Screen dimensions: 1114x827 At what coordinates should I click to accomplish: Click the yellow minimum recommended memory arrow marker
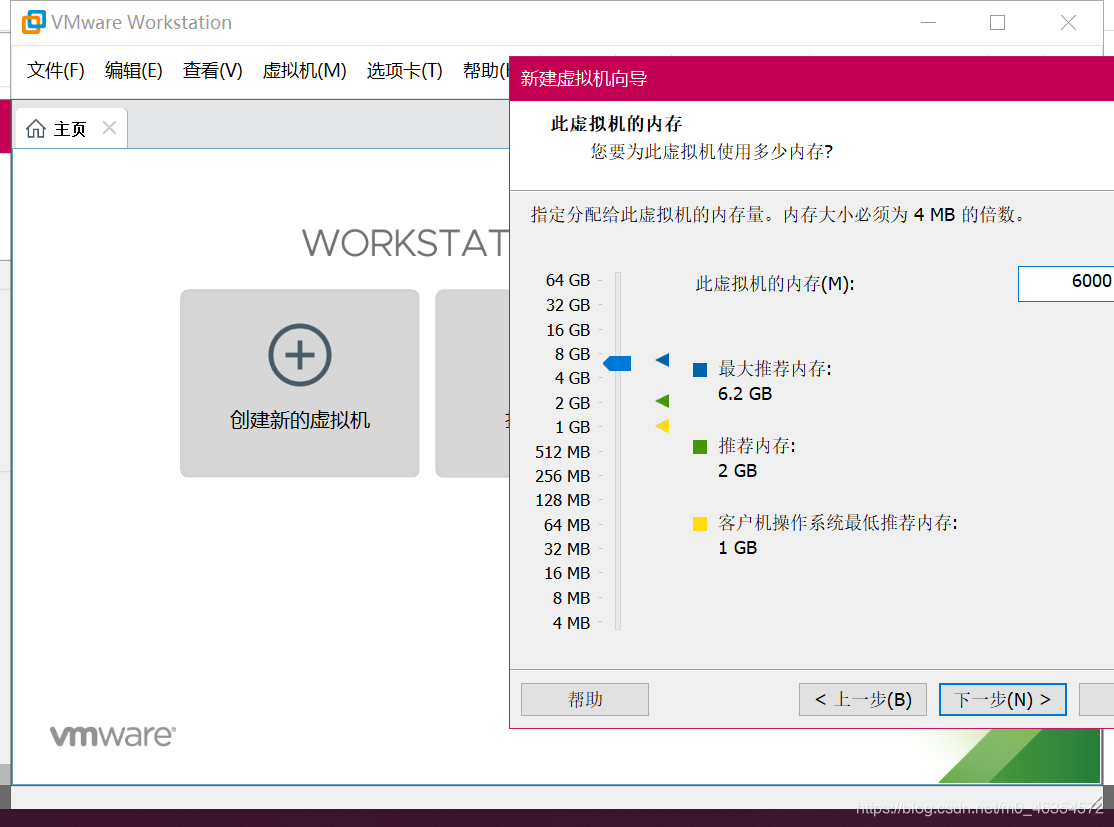(662, 426)
